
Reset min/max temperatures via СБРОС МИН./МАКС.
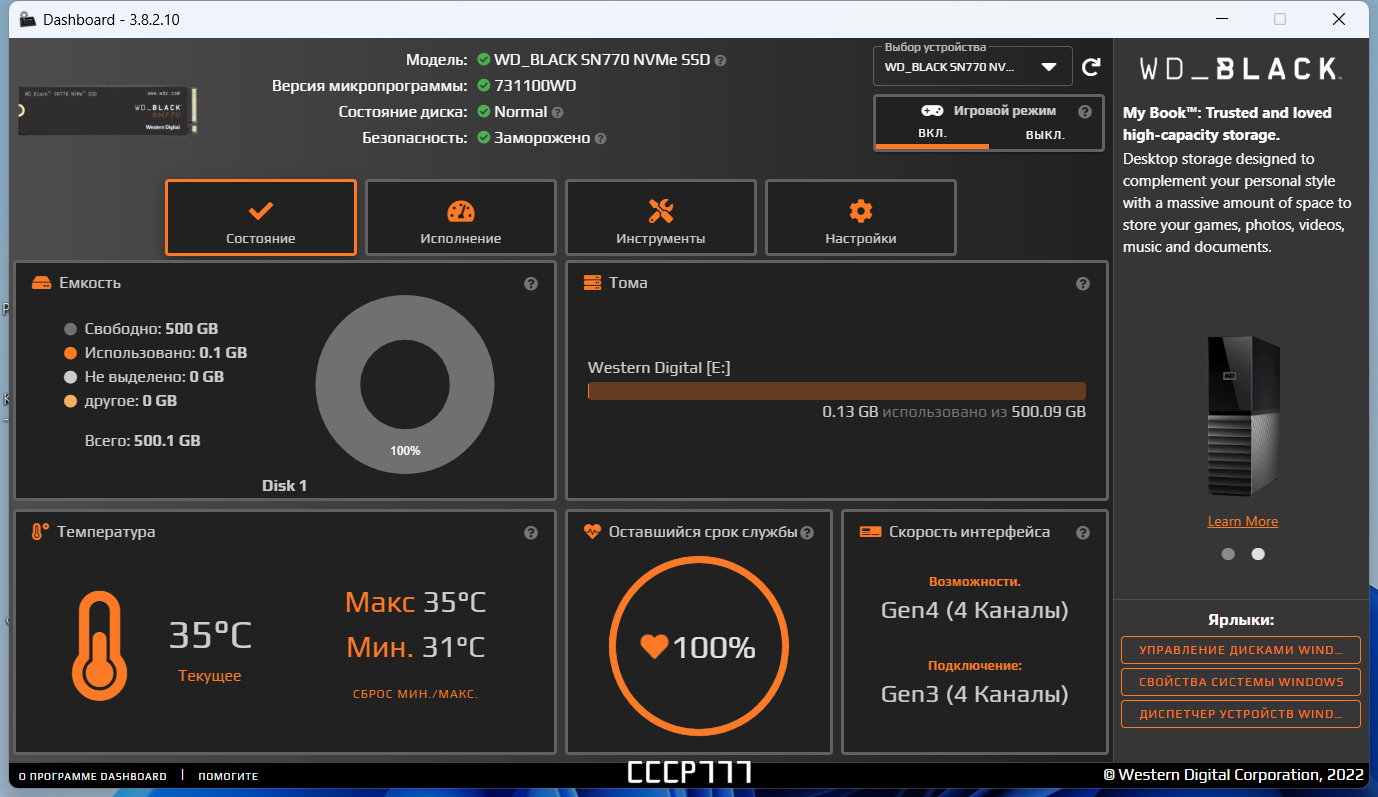(x=415, y=693)
